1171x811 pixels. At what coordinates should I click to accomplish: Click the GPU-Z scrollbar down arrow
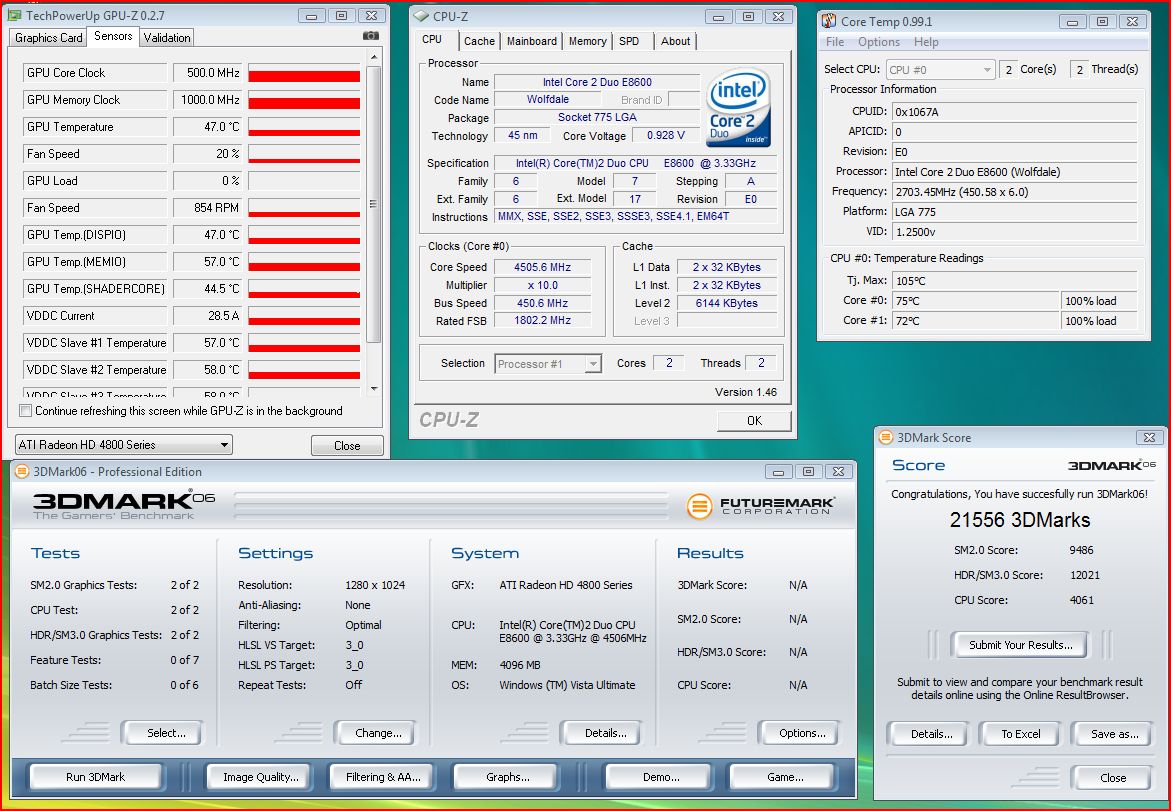click(374, 388)
